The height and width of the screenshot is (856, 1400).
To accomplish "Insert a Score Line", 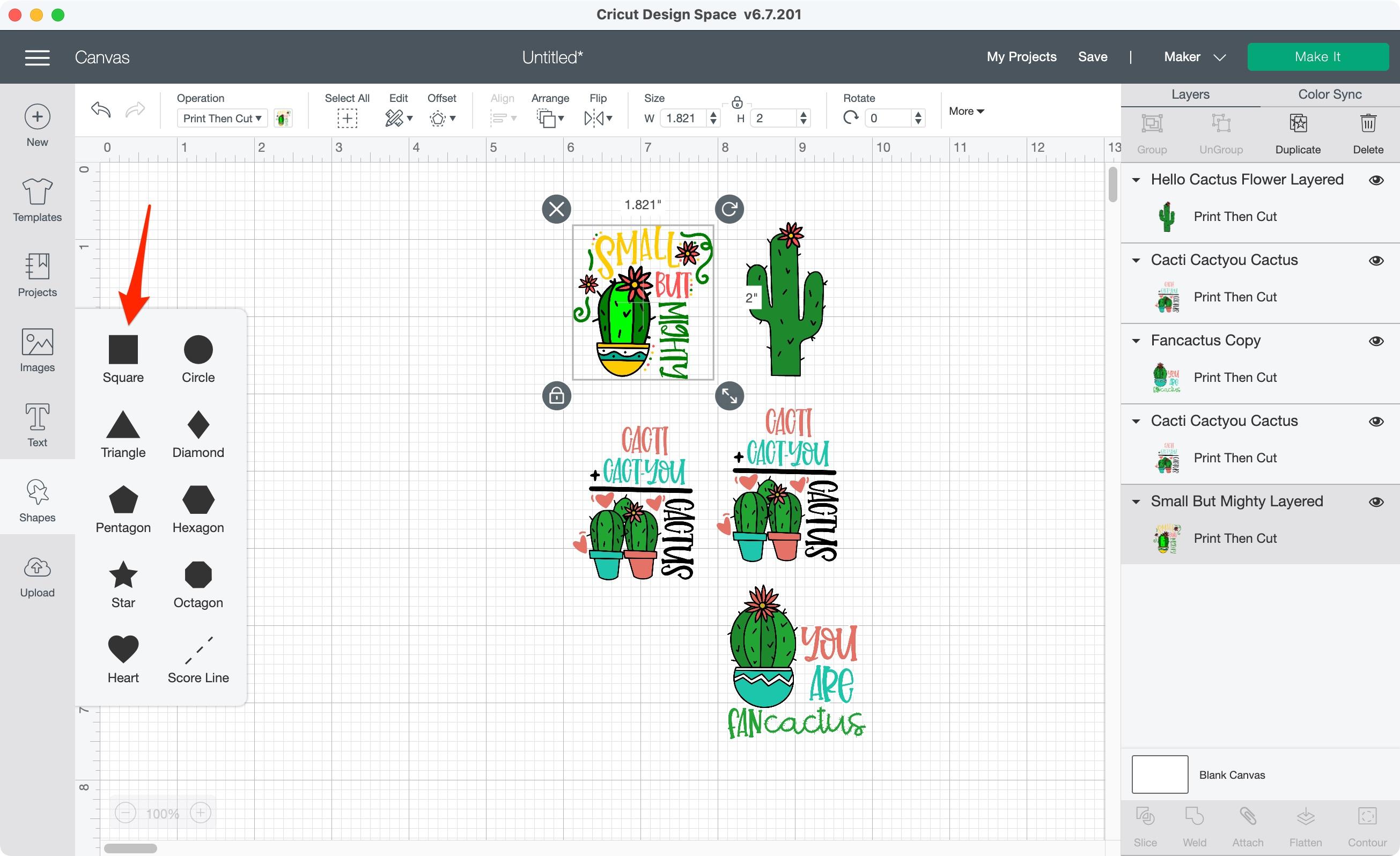I will [198, 659].
